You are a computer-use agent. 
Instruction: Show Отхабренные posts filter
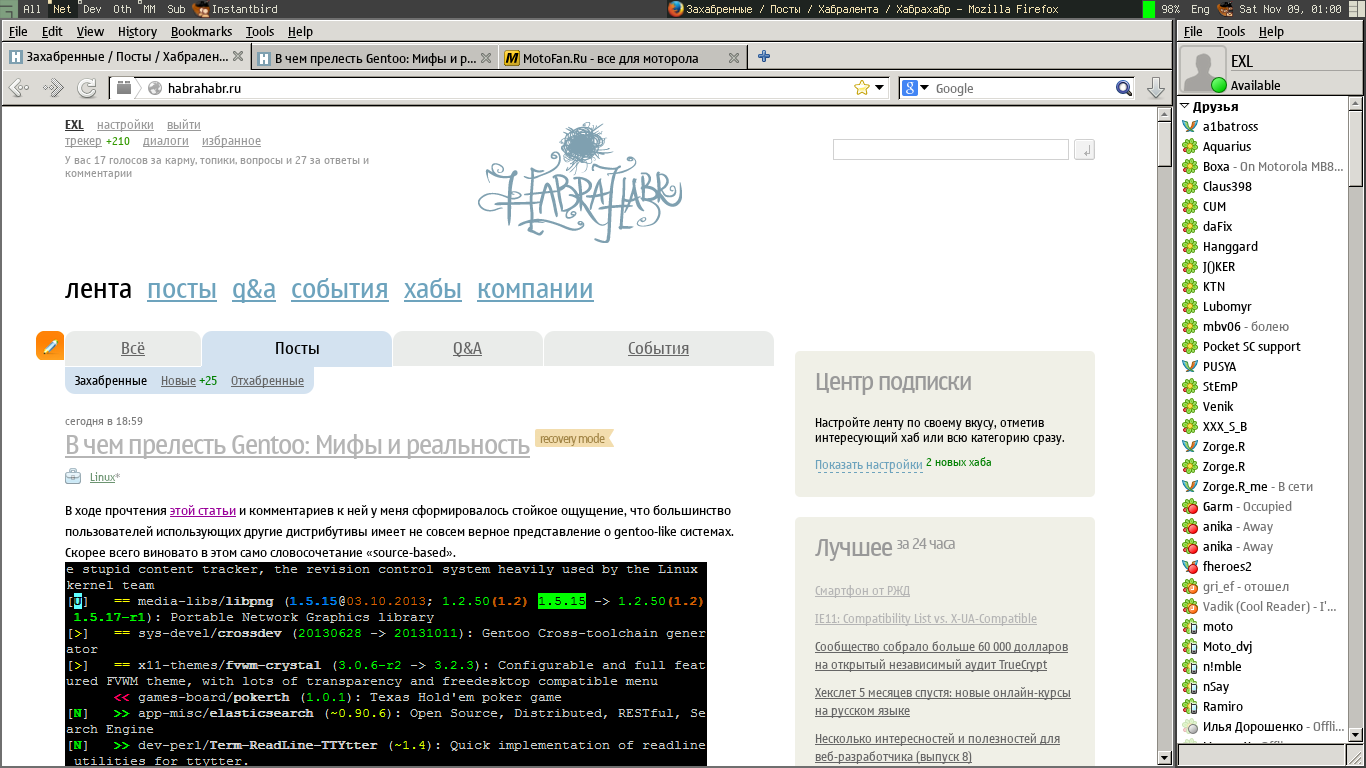click(267, 381)
